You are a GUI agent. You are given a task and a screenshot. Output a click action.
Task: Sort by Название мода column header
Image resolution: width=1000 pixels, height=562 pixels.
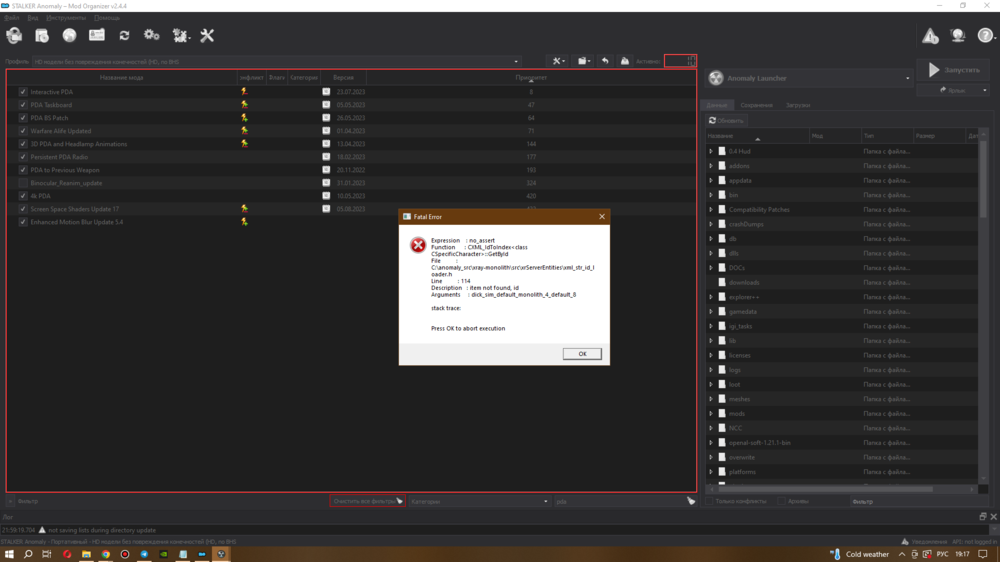[x=122, y=78]
